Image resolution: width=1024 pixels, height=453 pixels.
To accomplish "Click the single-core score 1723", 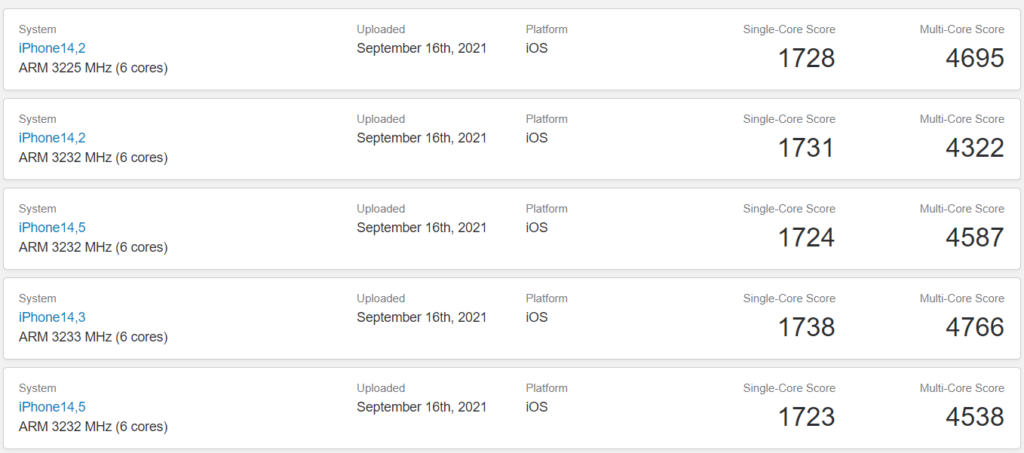I will (806, 417).
